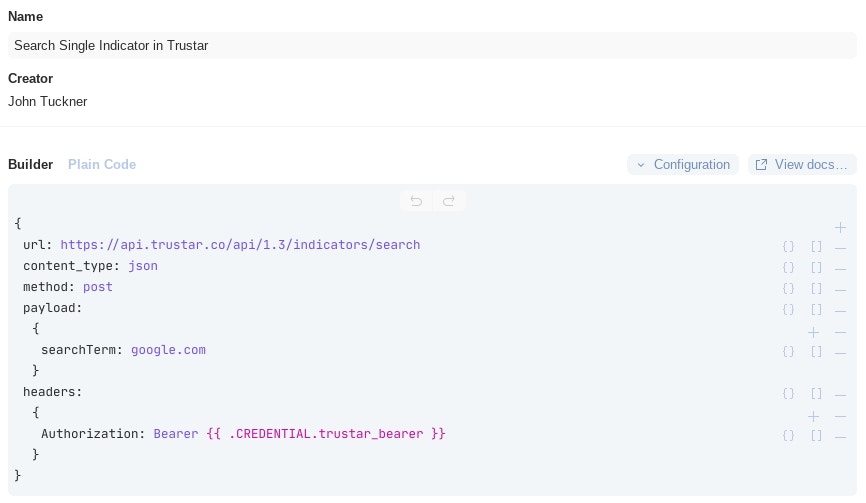Click the Bearer credential Authorization value
The image size is (866, 503).
(x=299, y=434)
